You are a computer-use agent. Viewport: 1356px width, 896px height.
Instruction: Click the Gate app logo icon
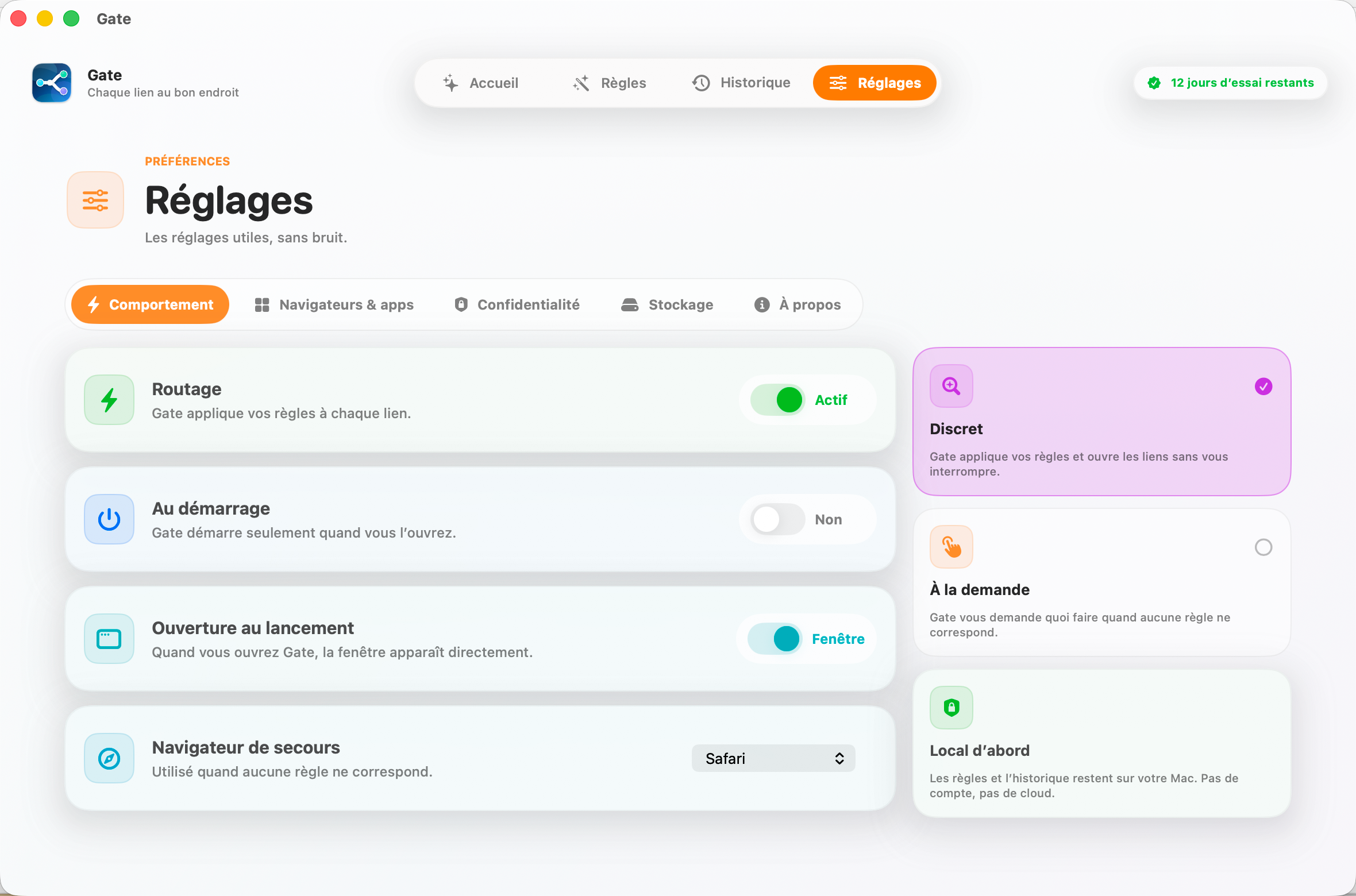[52, 83]
